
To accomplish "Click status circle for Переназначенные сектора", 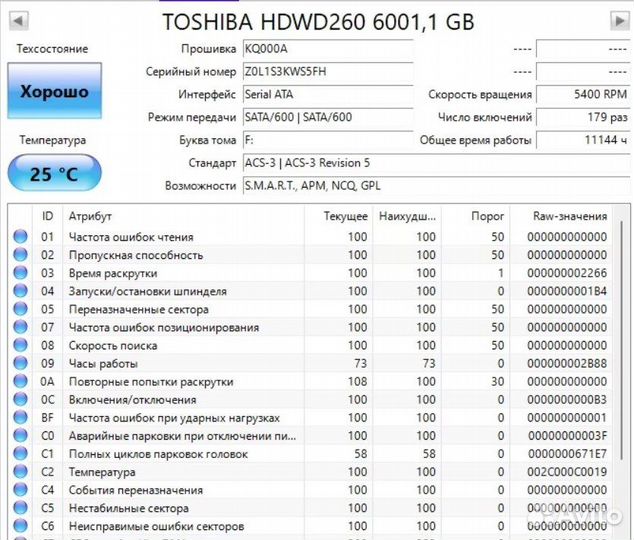I will click(20, 309).
